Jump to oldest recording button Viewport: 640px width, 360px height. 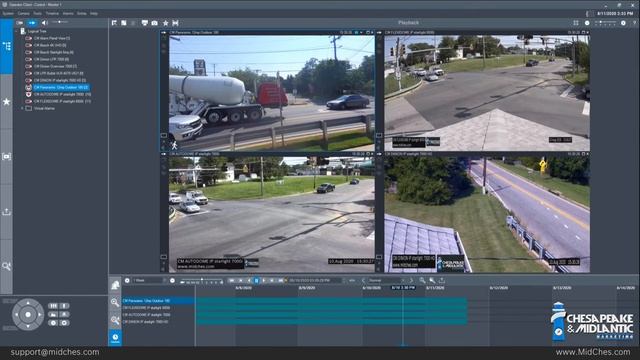[x=231, y=281]
